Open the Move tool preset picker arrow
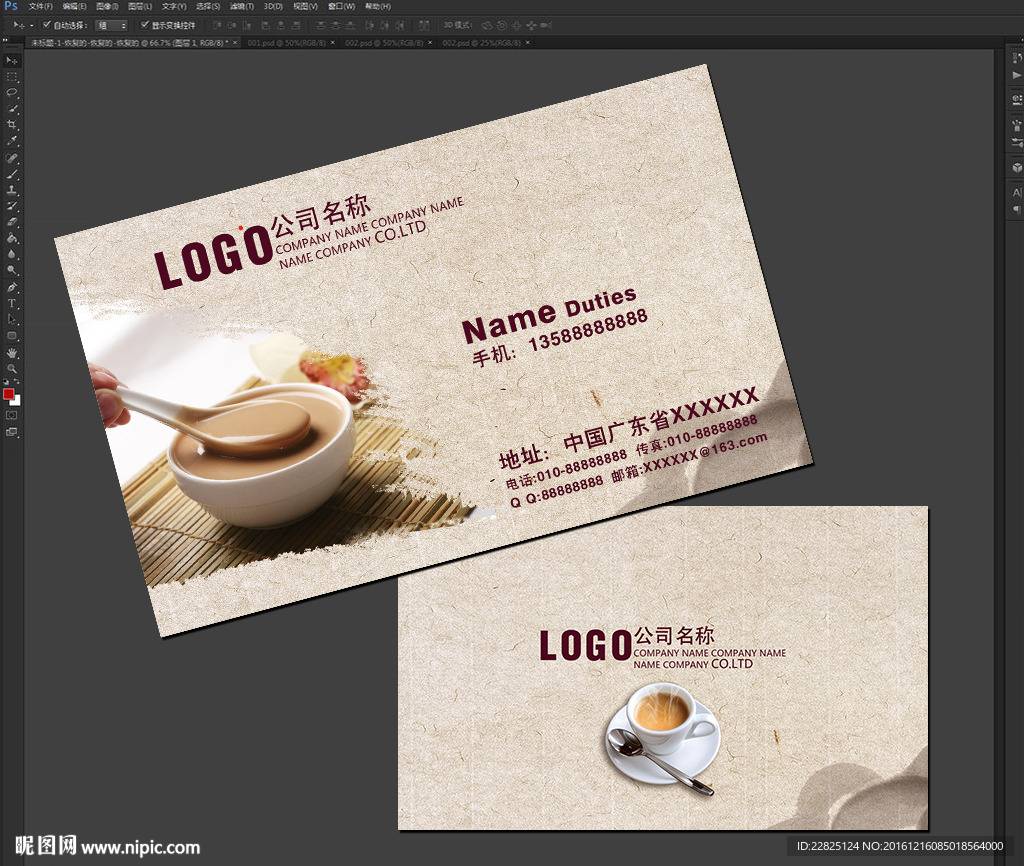1024x866 pixels. tap(31, 24)
